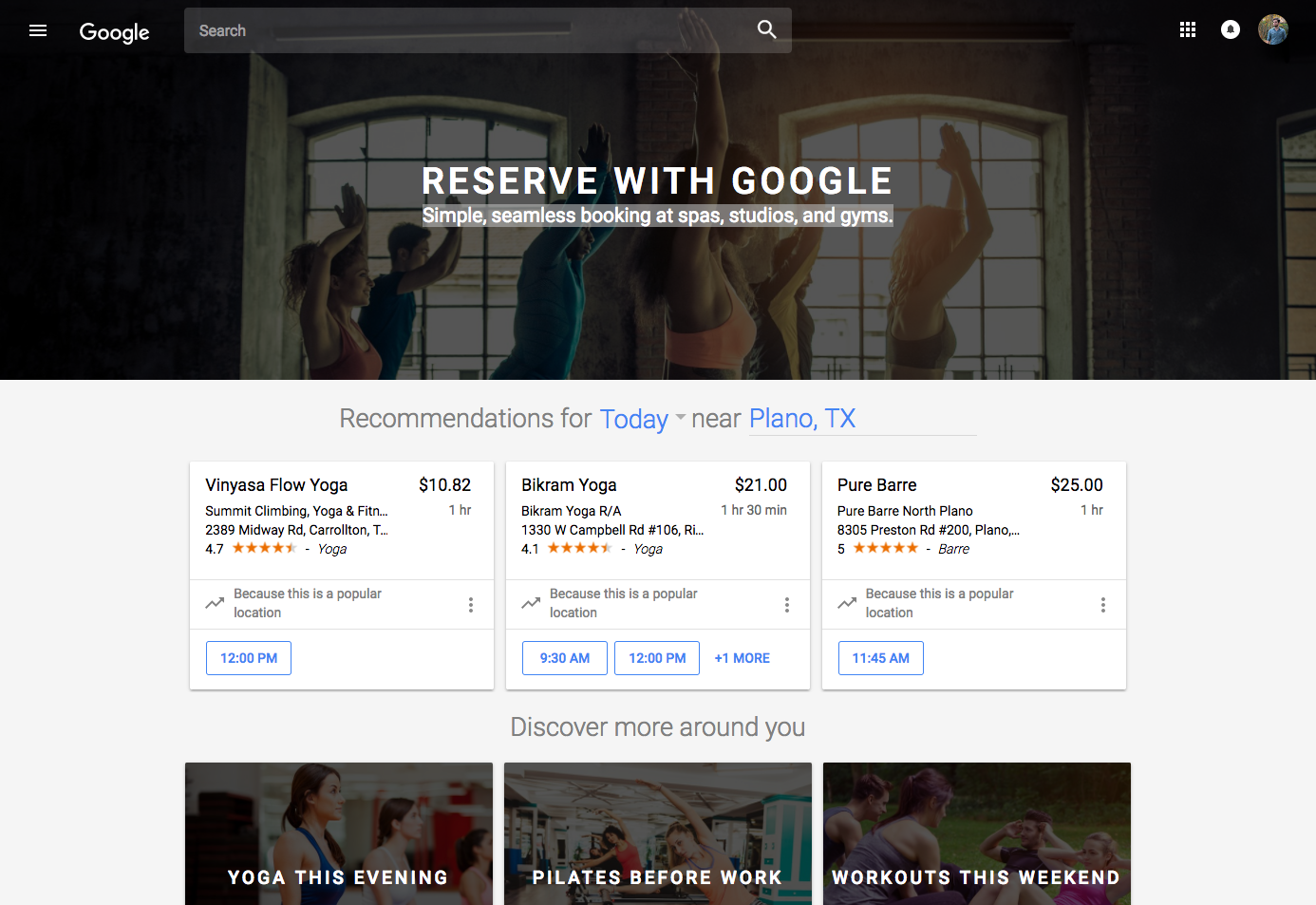Book Vinyasa Flow Yoga at 12:00 PM

click(249, 658)
